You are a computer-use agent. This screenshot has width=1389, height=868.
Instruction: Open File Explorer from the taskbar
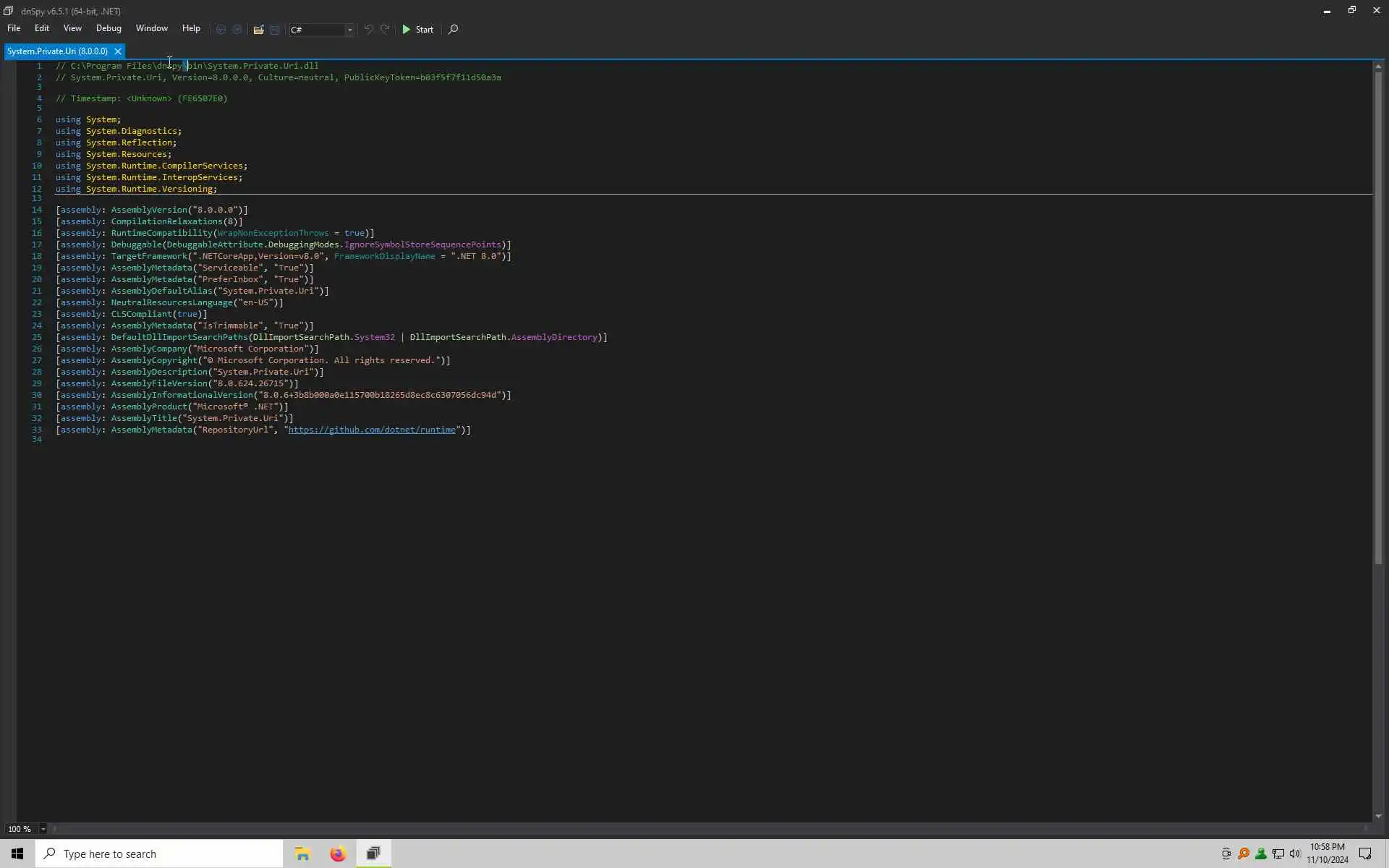(302, 854)
